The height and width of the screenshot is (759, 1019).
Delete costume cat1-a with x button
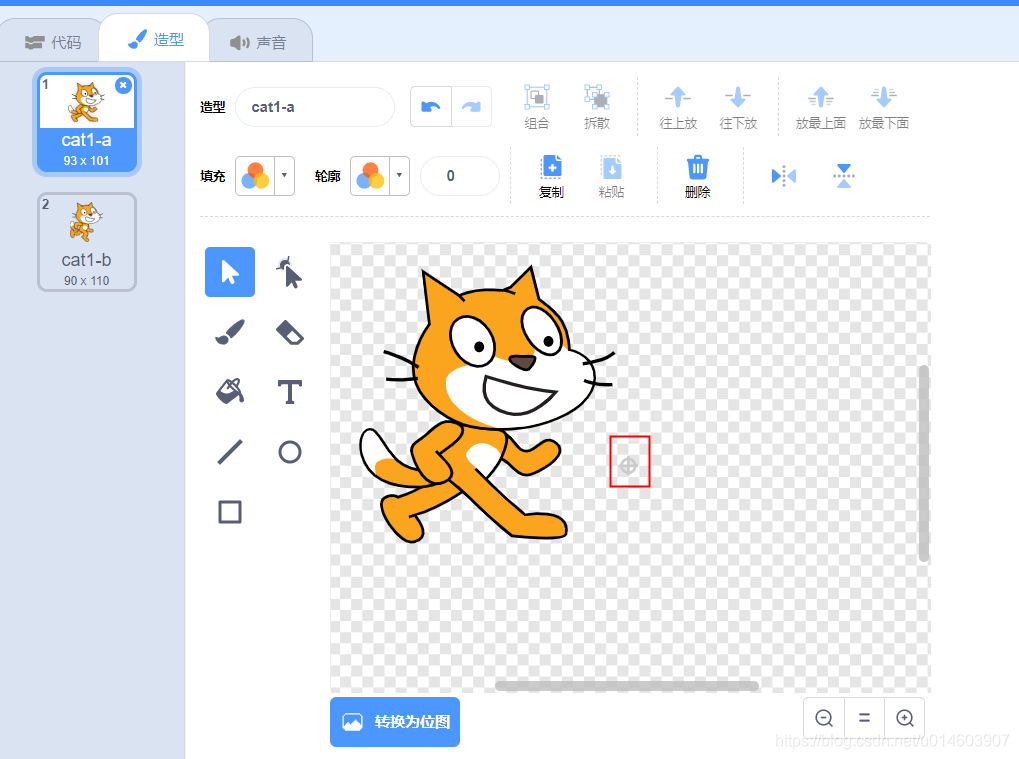pyautogui.click(x=123, y=85)
